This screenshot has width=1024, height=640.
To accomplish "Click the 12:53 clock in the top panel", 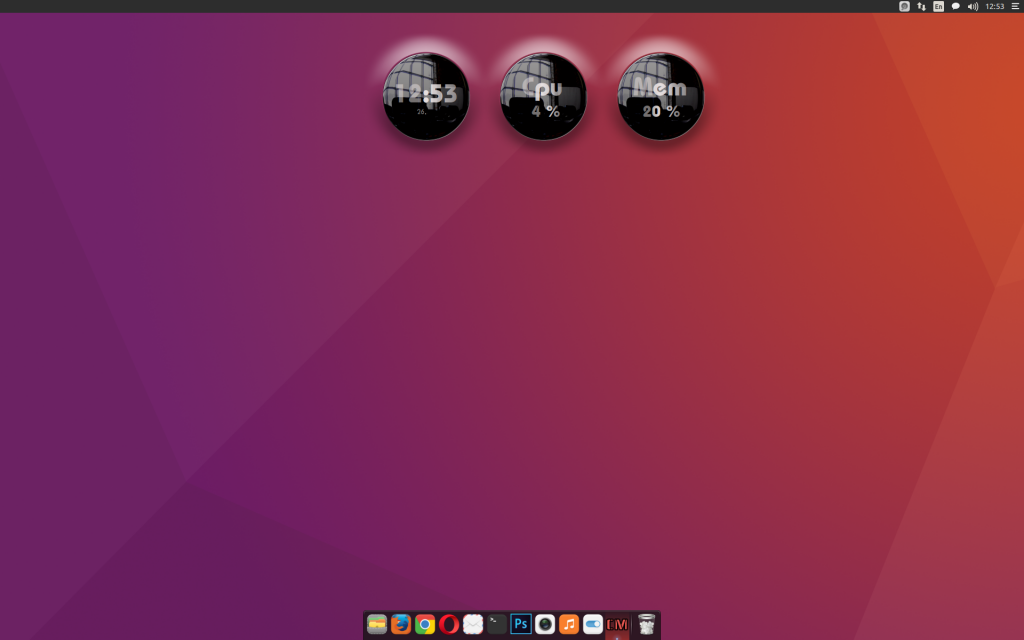I will 995,7.
